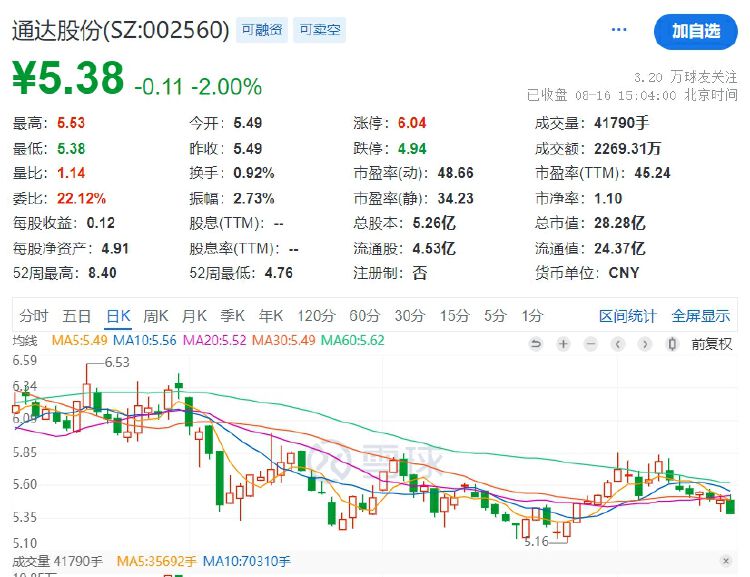
Task: Select the 周K chart tab
Action: [156, 316]
